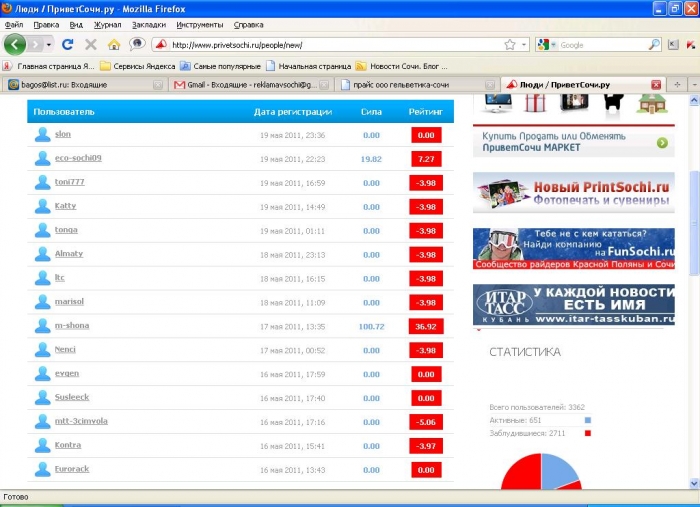Click the Stop loading X icon
700x507 pixels.
click(91, 45)
